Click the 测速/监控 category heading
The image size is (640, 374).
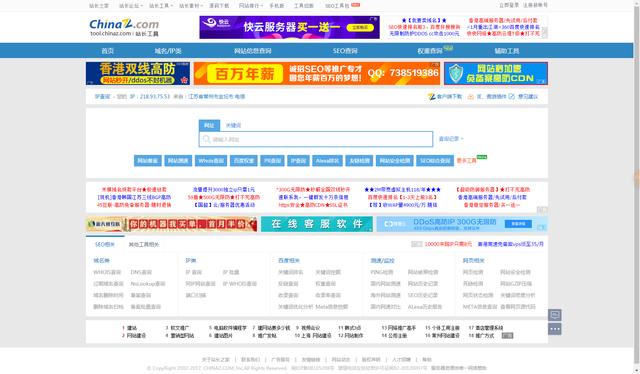[382, 260]
